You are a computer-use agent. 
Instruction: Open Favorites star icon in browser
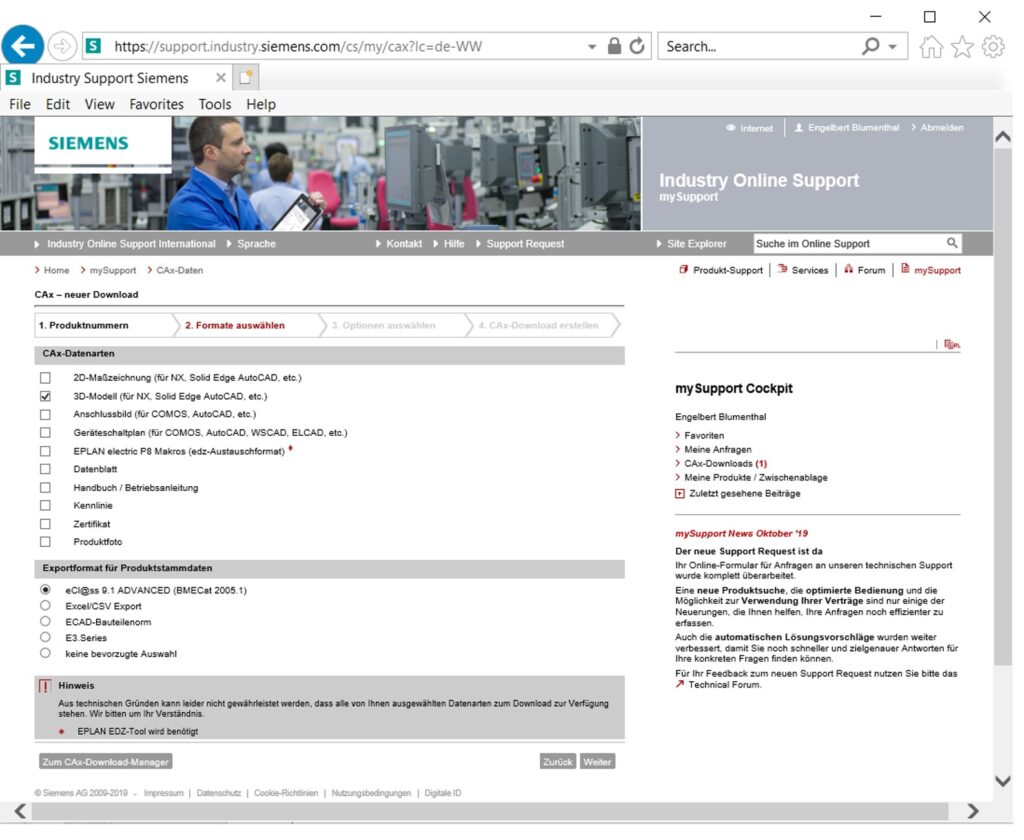click(x=962, y=46)
